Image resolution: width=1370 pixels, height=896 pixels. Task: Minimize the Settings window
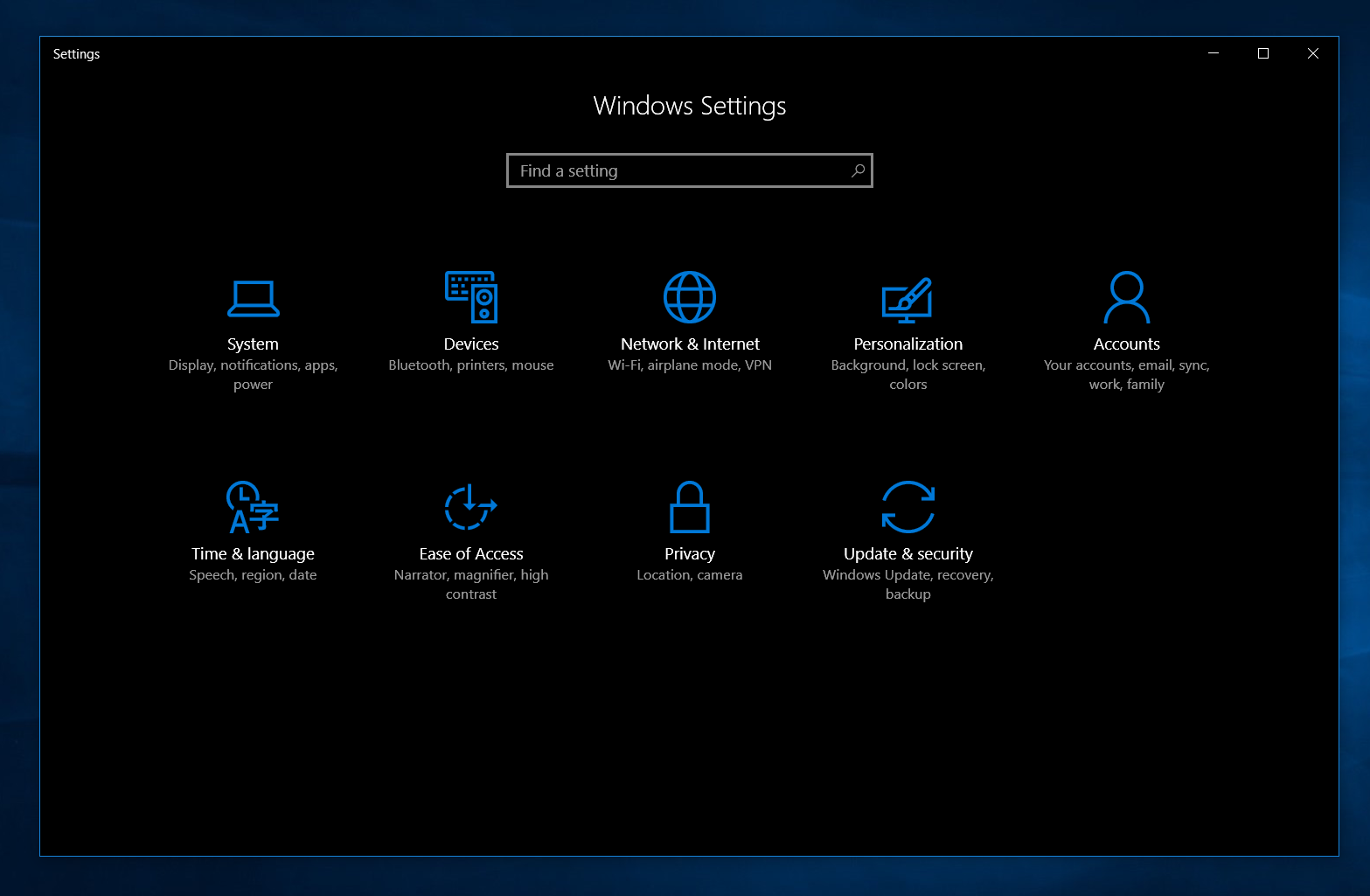[1214, 53]
